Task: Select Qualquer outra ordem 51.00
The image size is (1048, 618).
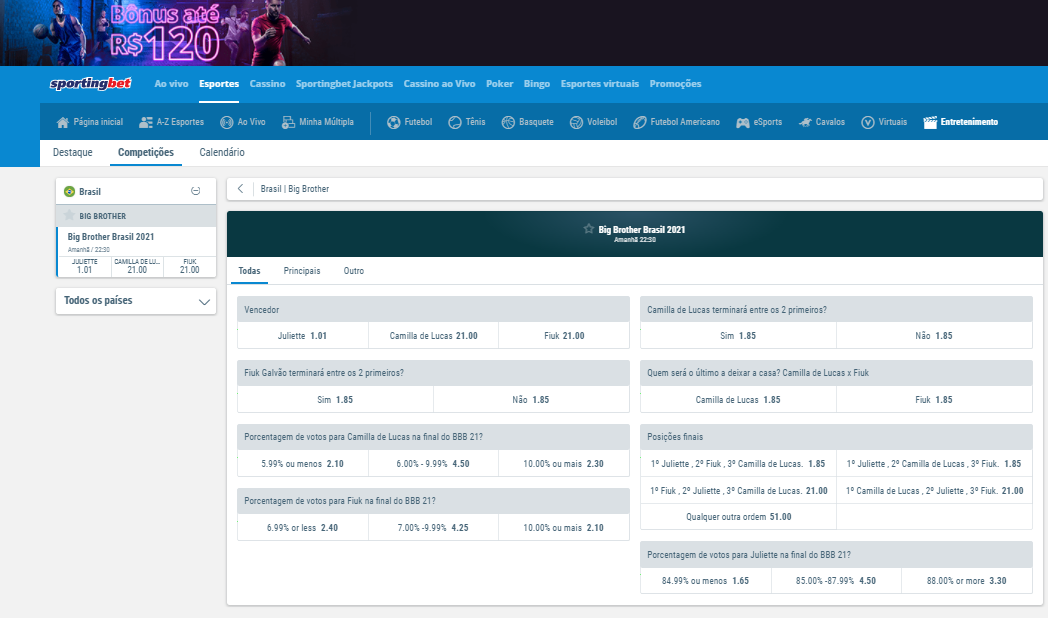Action: click(x=738, y=516)
